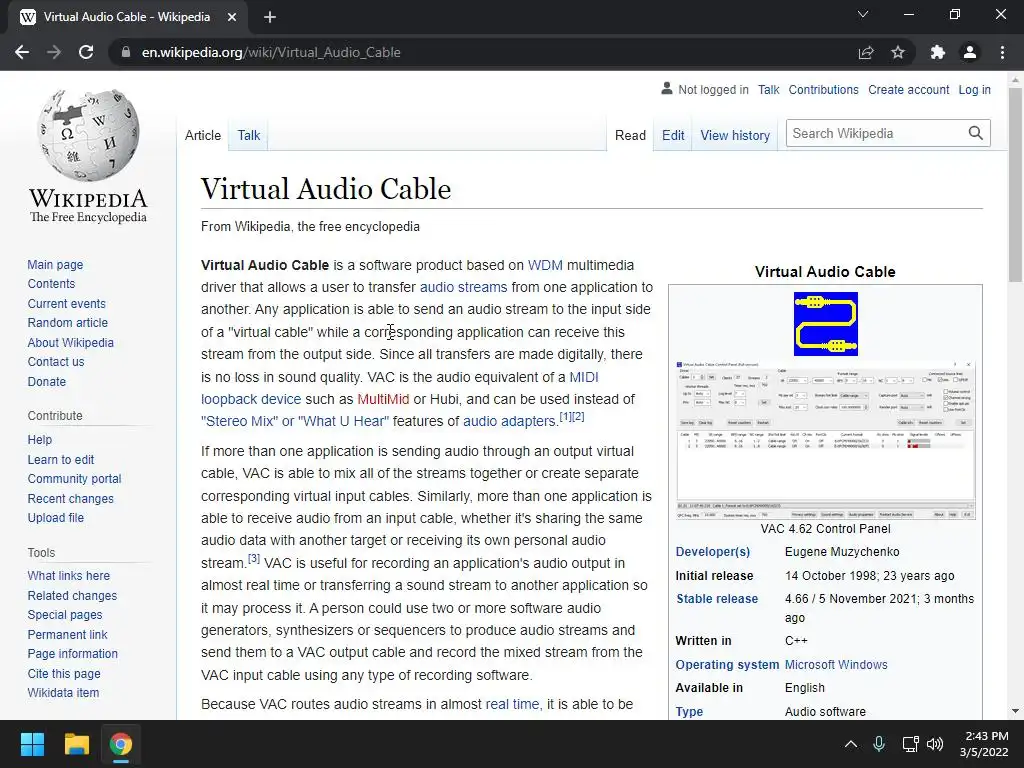Click the scrollbar down arrow

1015,711
